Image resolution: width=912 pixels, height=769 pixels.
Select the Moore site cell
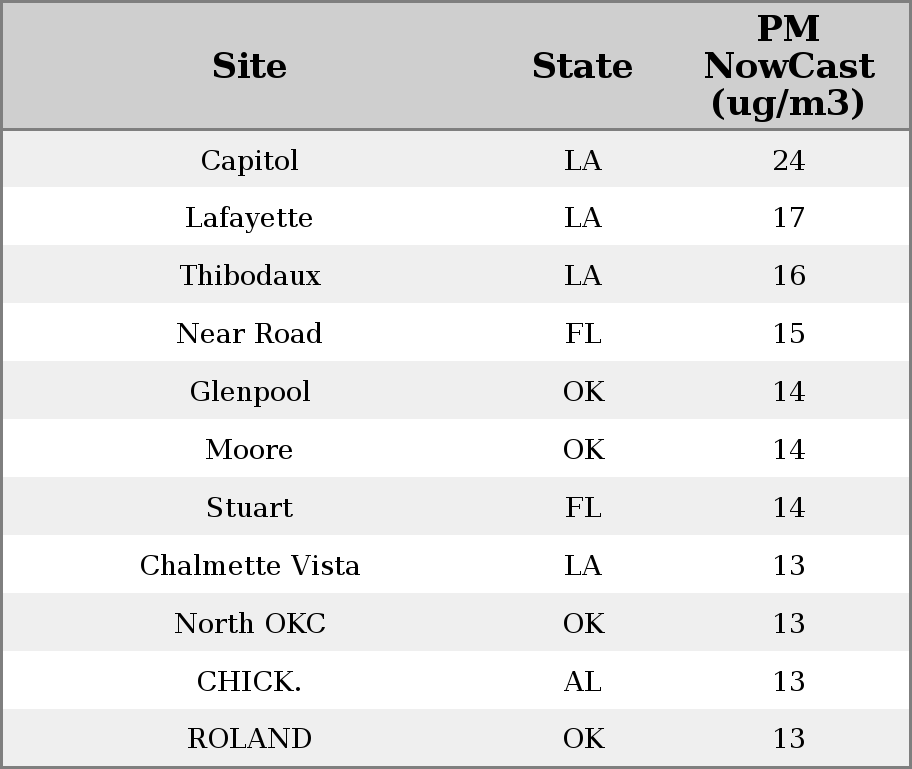(x=249, y=449)
